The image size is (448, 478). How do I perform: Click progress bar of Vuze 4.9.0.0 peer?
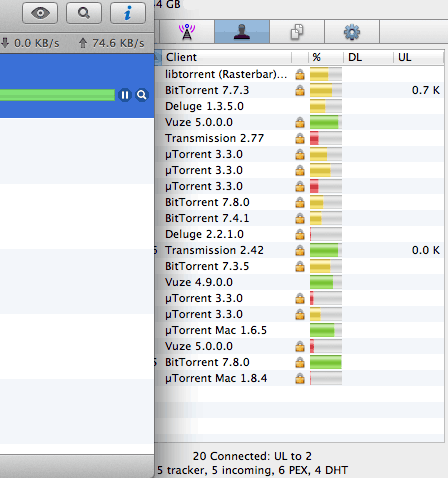pyautogui.click(x=326, y=282)
